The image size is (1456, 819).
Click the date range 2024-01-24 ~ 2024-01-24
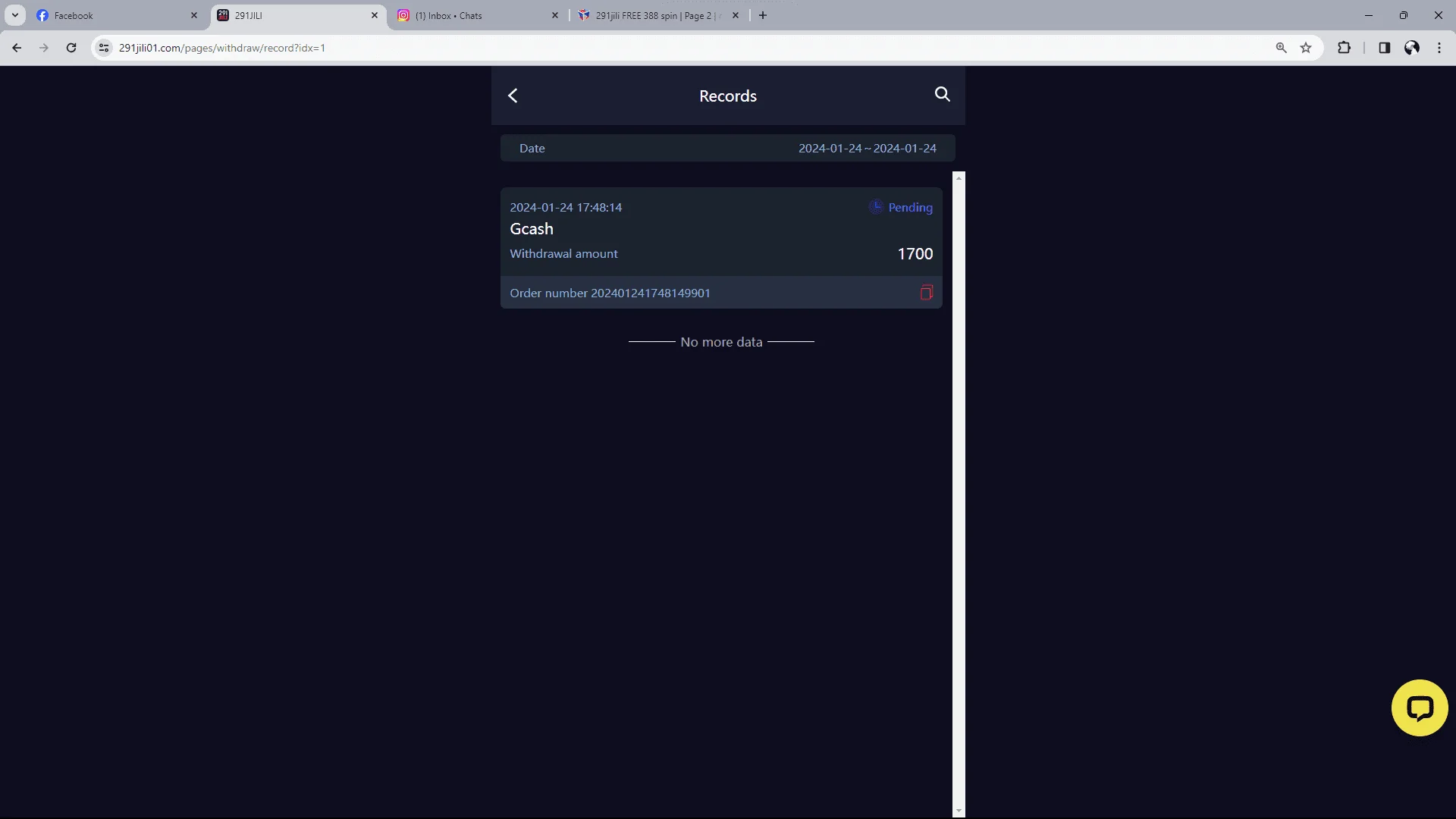(x=867, y=149)
